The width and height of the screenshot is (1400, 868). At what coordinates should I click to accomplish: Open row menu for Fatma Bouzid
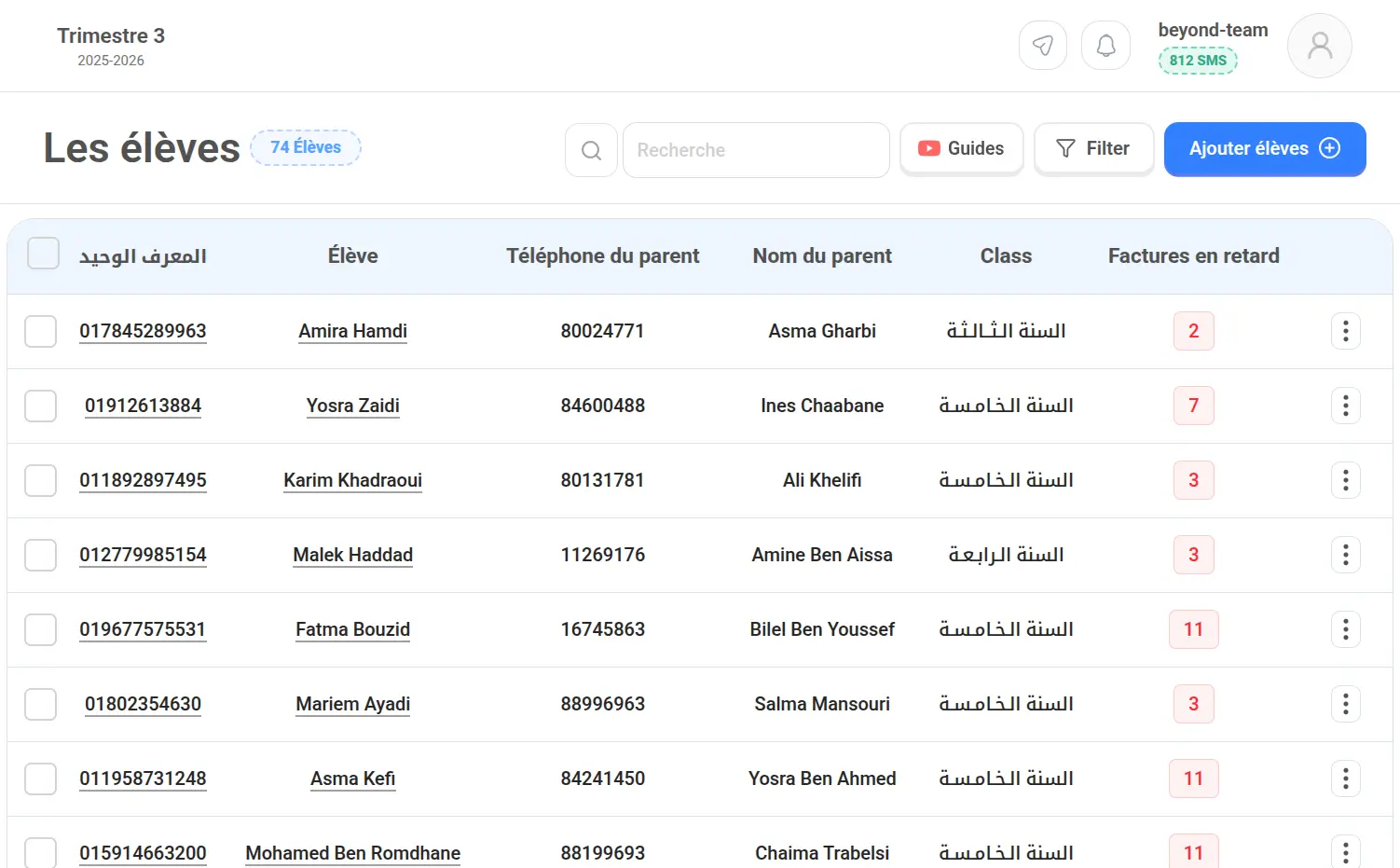1346,629
